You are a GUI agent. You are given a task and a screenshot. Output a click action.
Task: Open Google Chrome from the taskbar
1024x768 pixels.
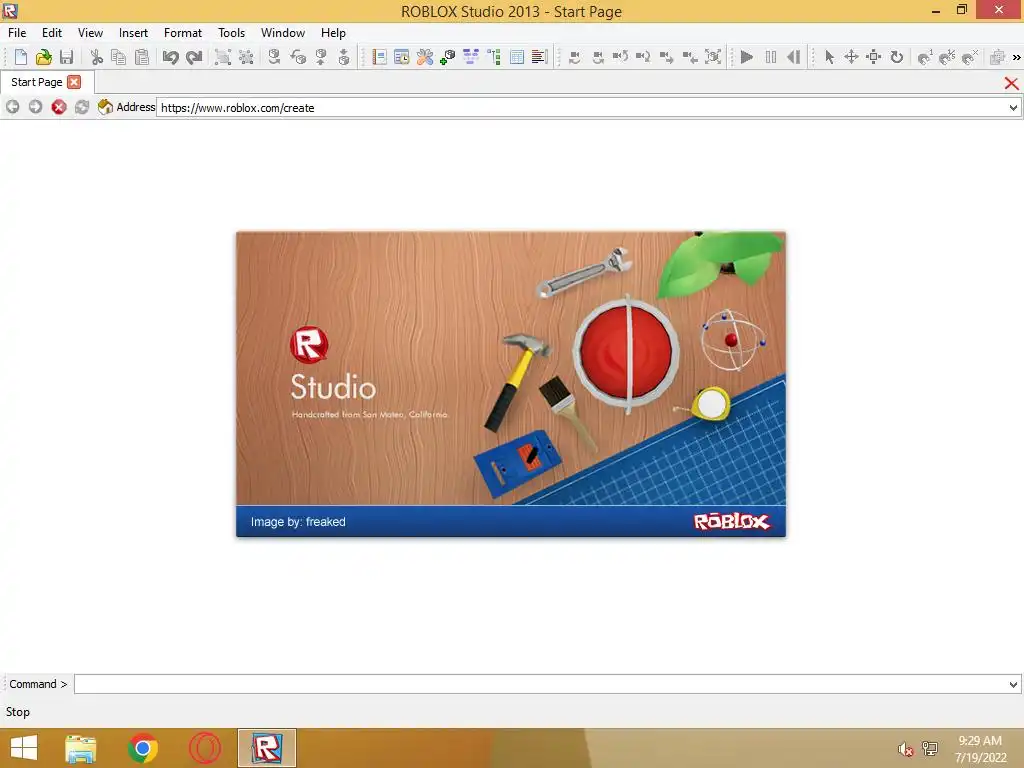pos(143,748)
